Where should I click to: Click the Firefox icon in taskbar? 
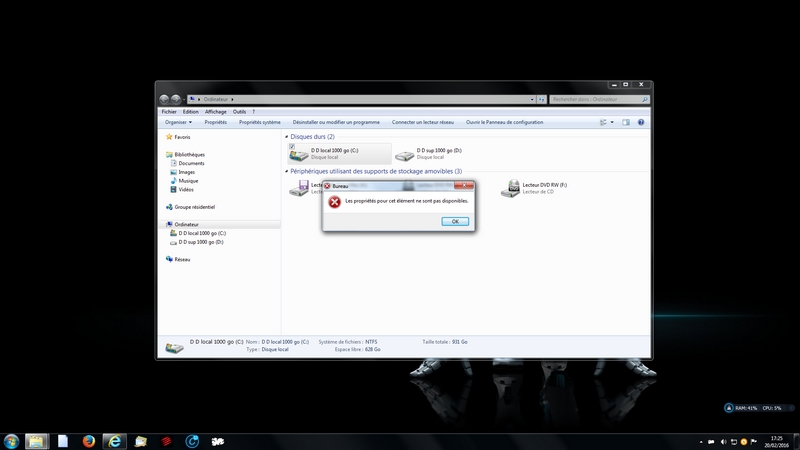coord(89,440)
